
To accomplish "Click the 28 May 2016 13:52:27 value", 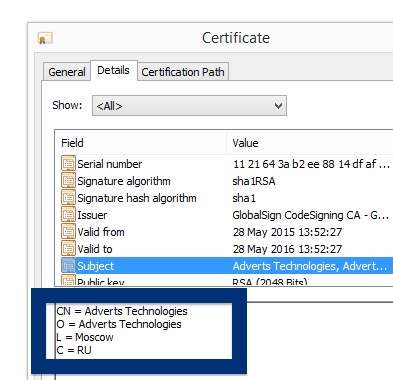I will tap(287, 249).
